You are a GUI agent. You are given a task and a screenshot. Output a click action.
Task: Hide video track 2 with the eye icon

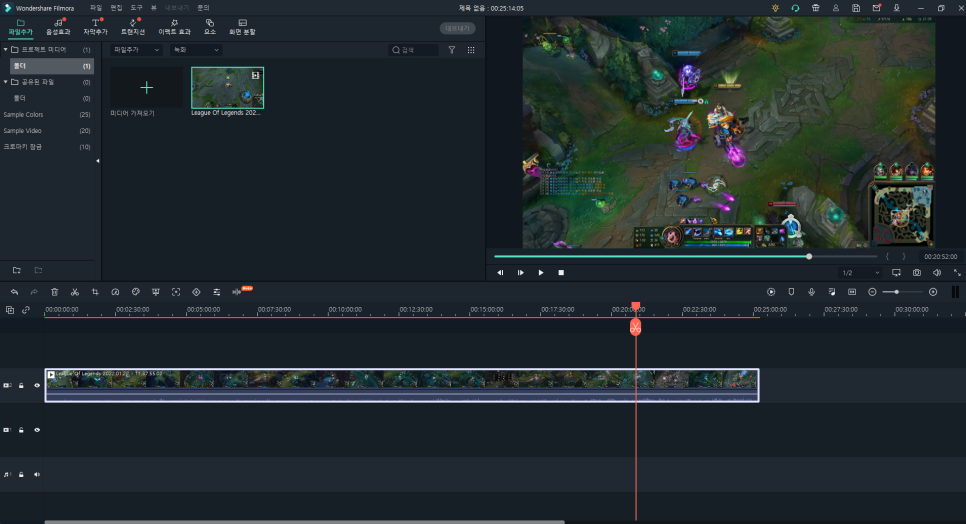point(37,385)
